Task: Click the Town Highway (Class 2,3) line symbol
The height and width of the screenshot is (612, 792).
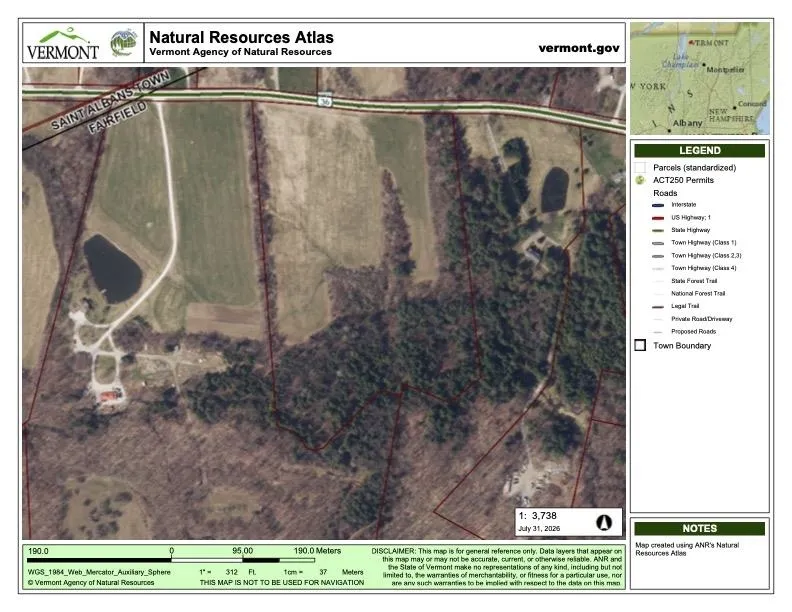Action: [x=658, y=256]
